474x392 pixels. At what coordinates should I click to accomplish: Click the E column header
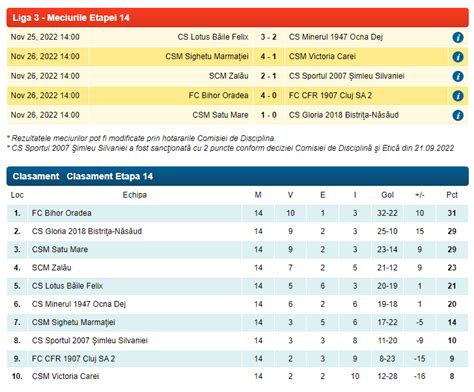(323, 195)
